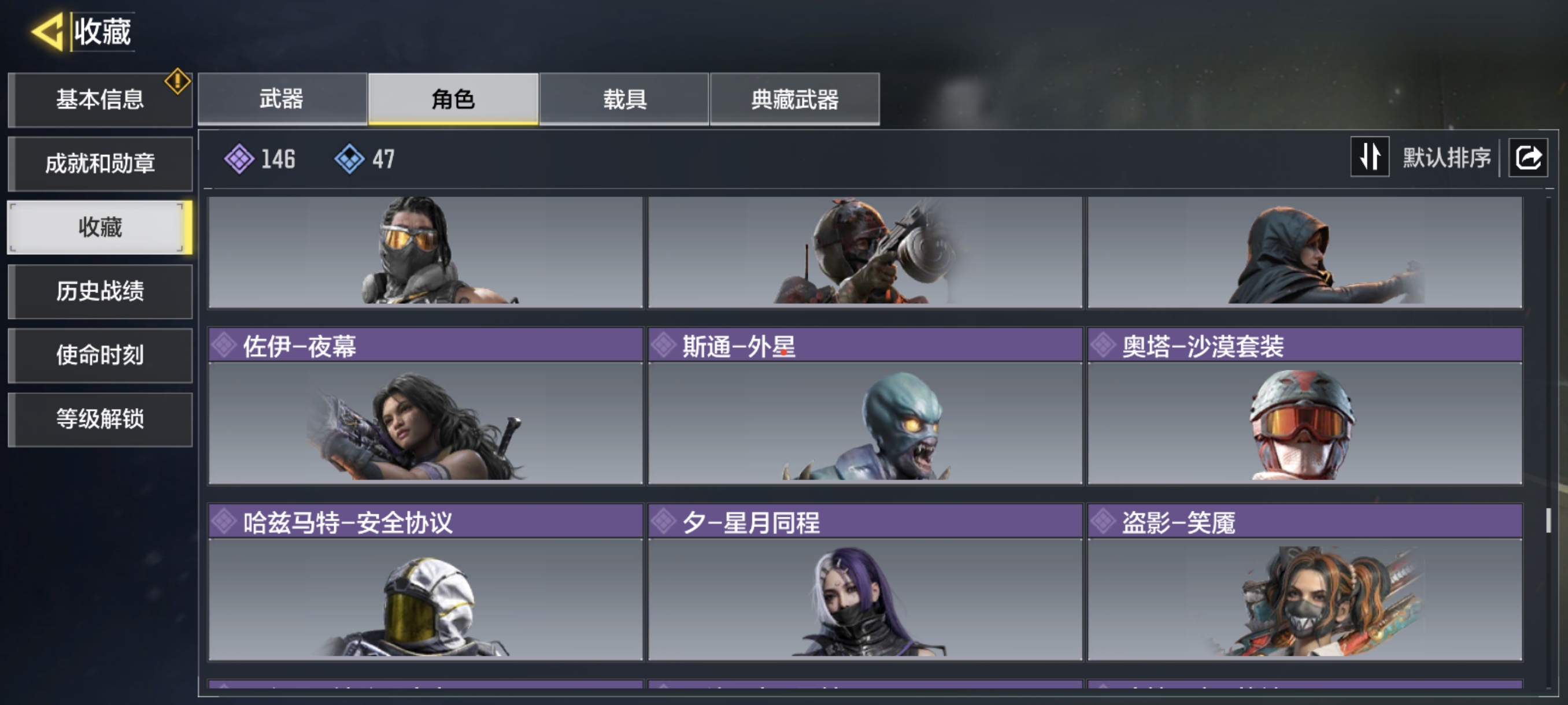The height and width of the screenshot is (705, 1568).
Task: Open the 成就和勋章 section
Action: click(101, 164)
